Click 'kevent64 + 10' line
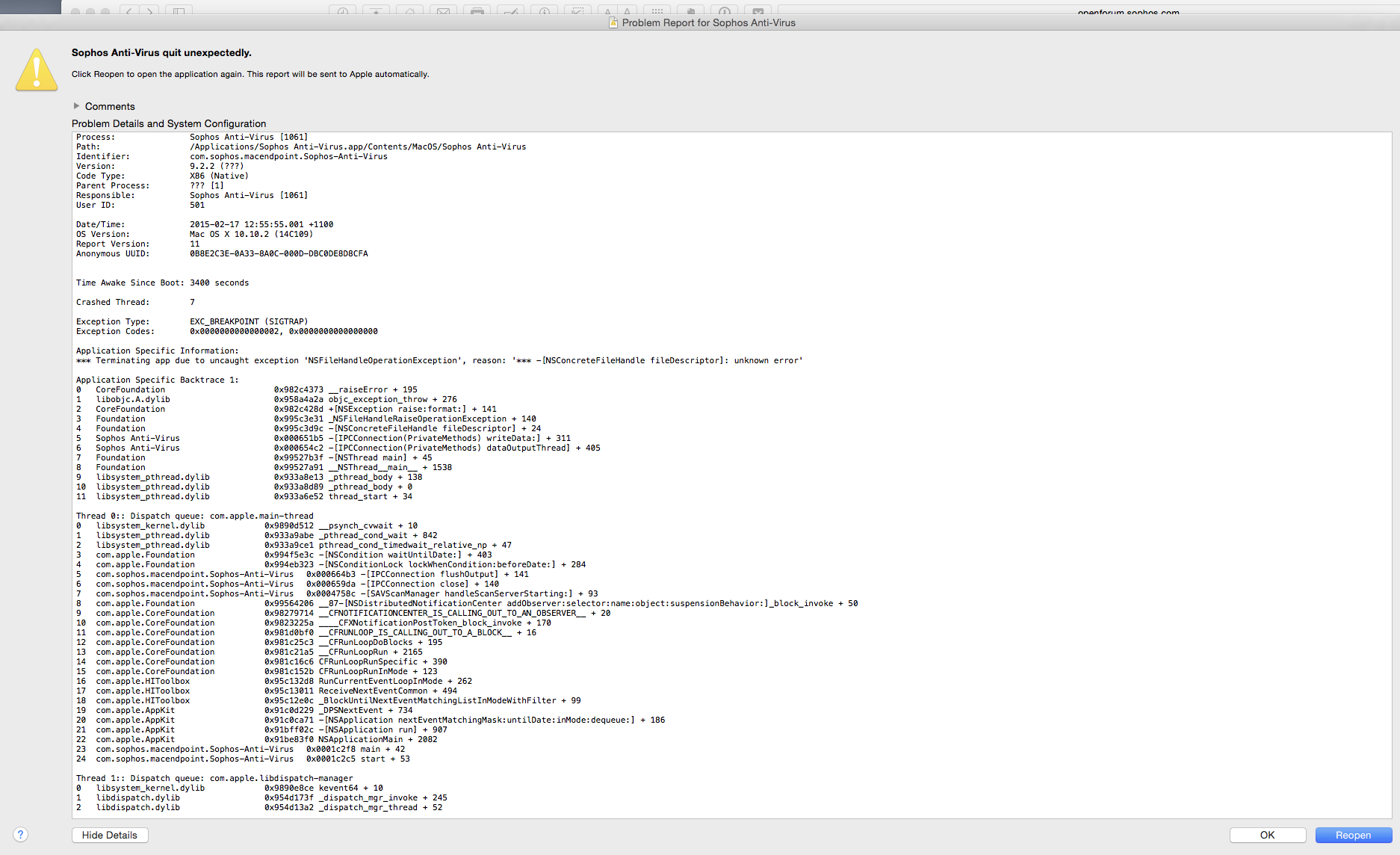This screenshot has width=1400, height=855. (x=229, y=788)
